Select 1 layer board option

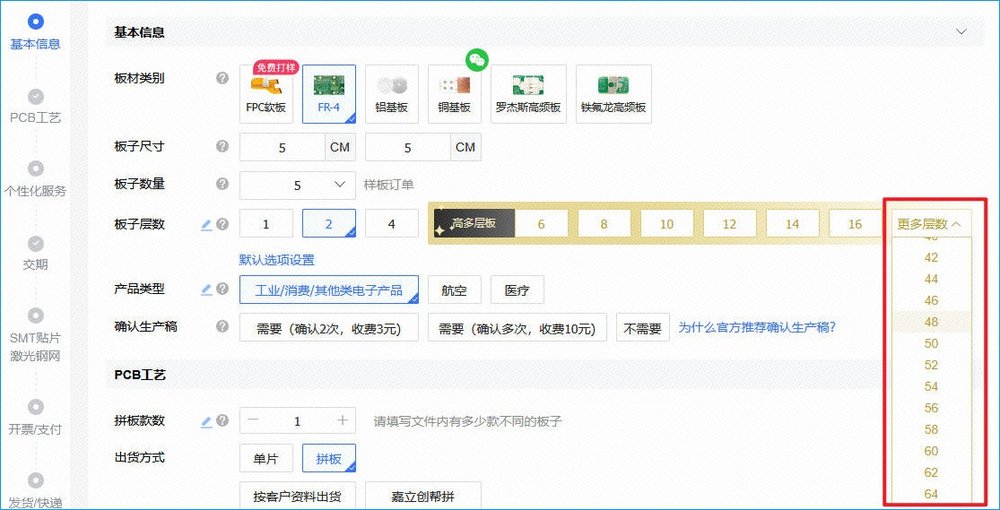(267, 224)
